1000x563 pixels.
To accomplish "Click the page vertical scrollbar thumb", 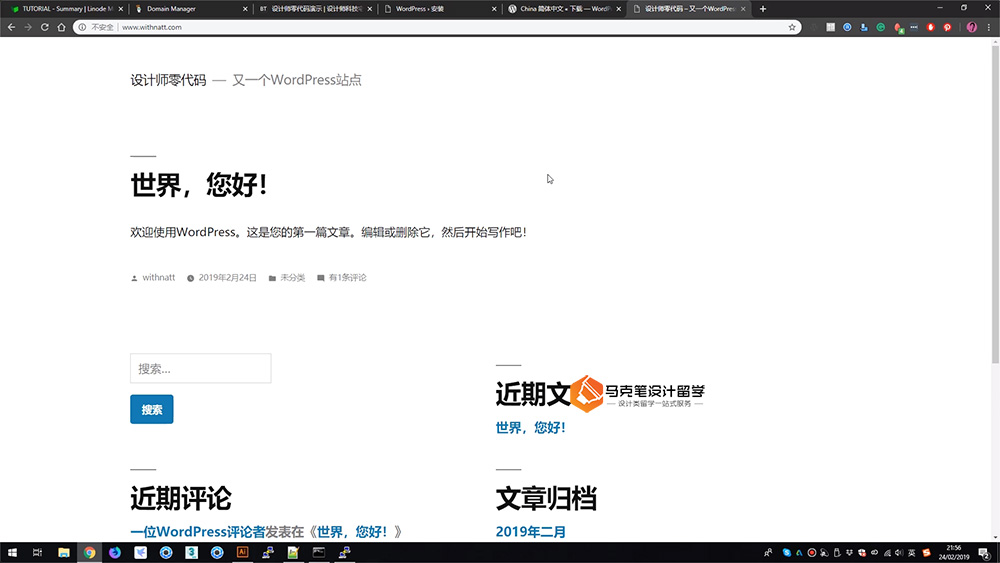I will pyautogui.click(x=995, y=204).
